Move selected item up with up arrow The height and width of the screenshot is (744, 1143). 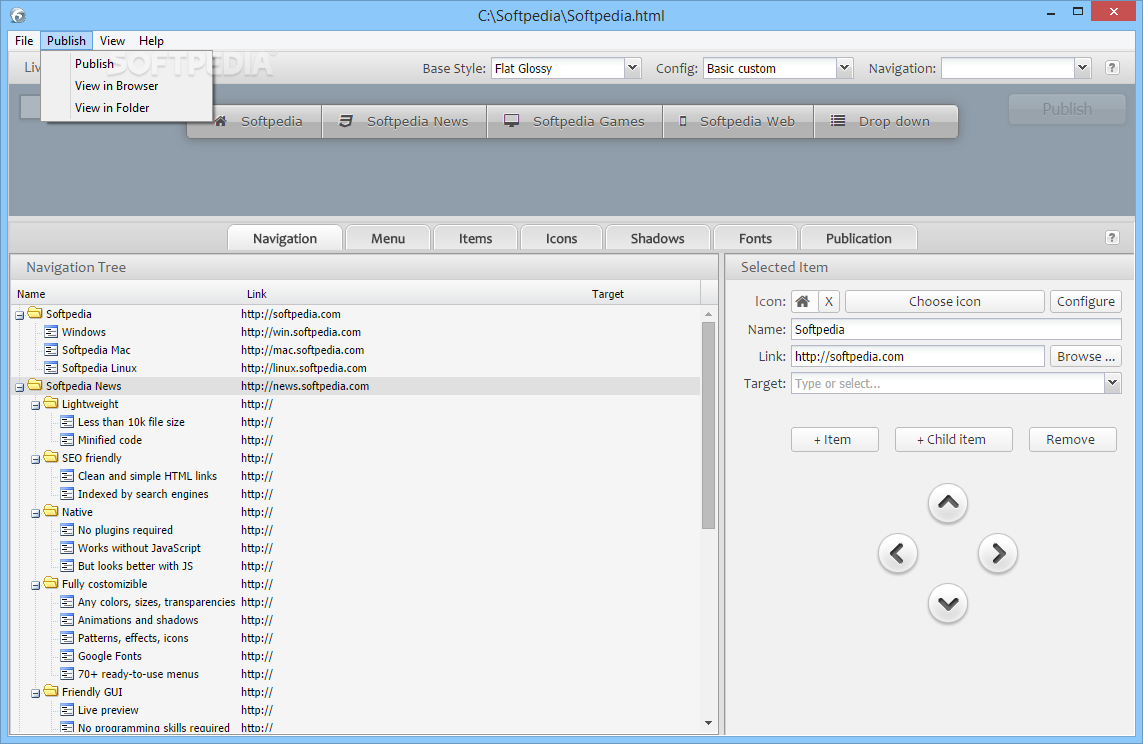pyautogui.click(x=948, y=503)
